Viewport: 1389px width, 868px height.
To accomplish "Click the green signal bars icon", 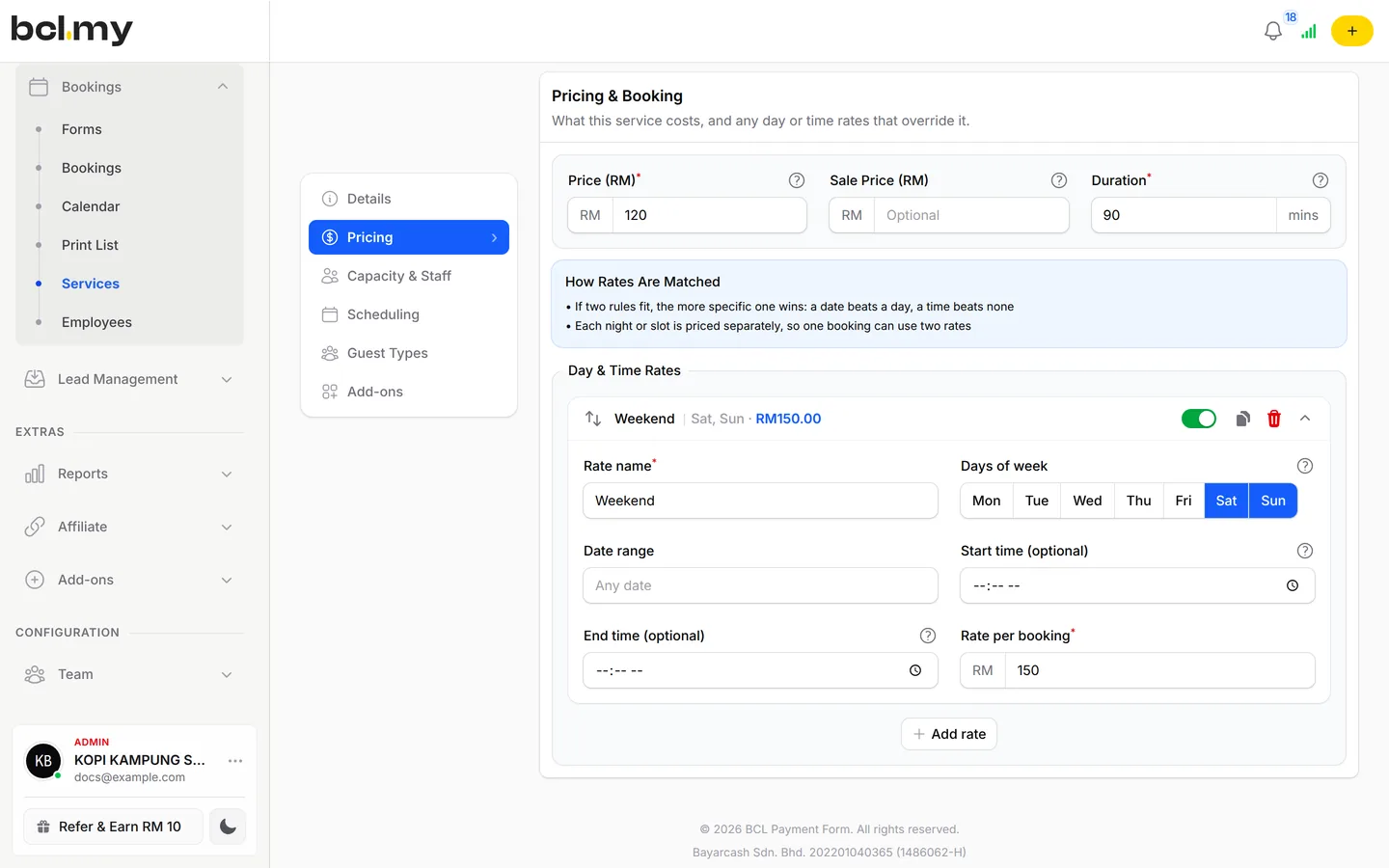I will 1308,31.
